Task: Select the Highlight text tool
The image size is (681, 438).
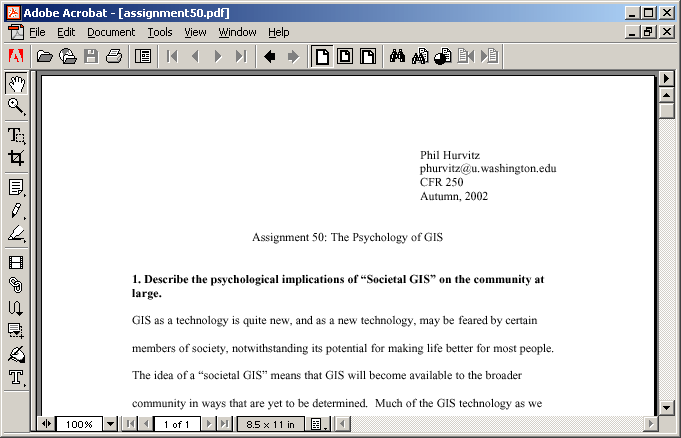Action: click(17, 234)
